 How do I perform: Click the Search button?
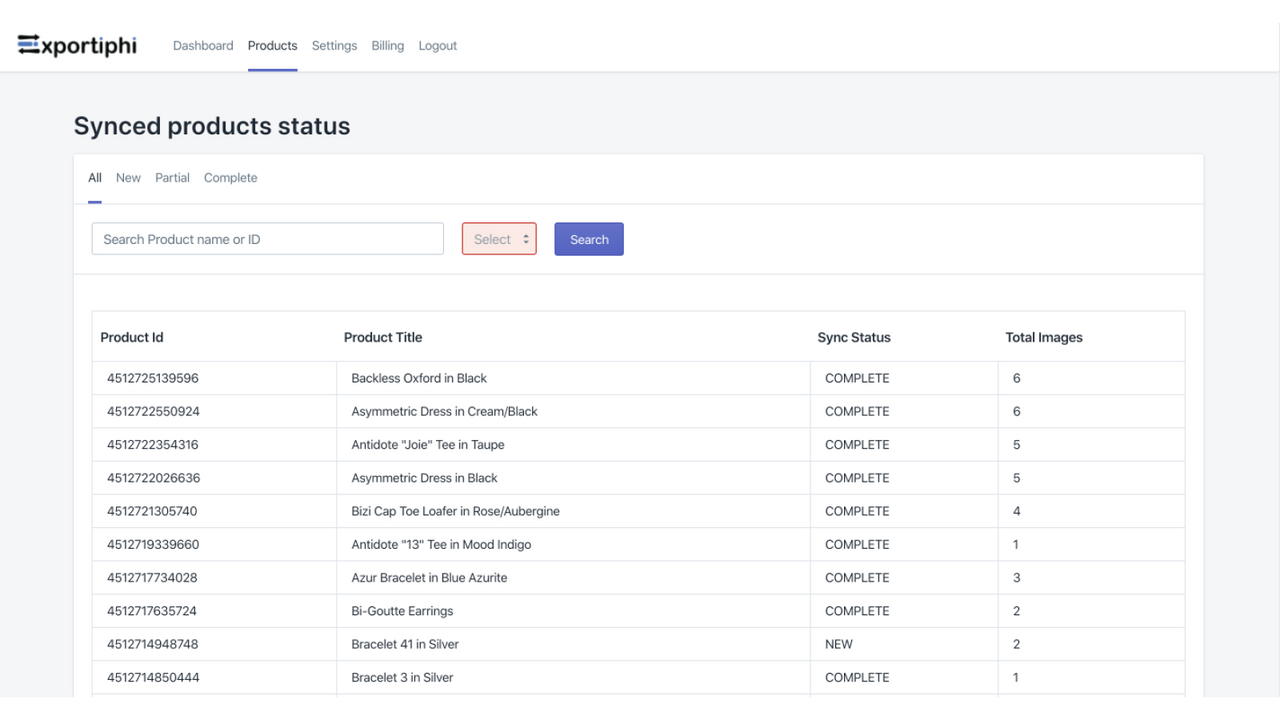click(588, 239)
